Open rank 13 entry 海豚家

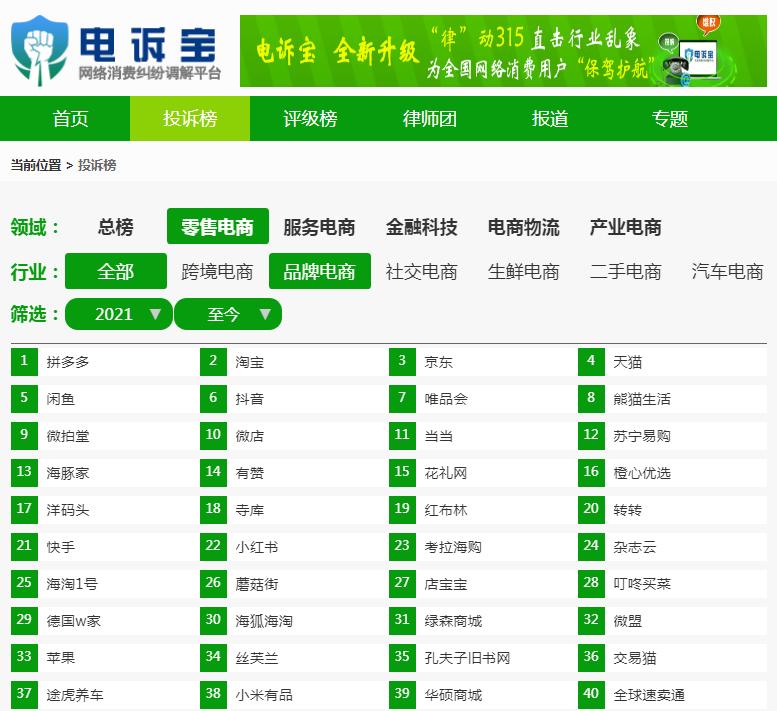coord(68,473)
